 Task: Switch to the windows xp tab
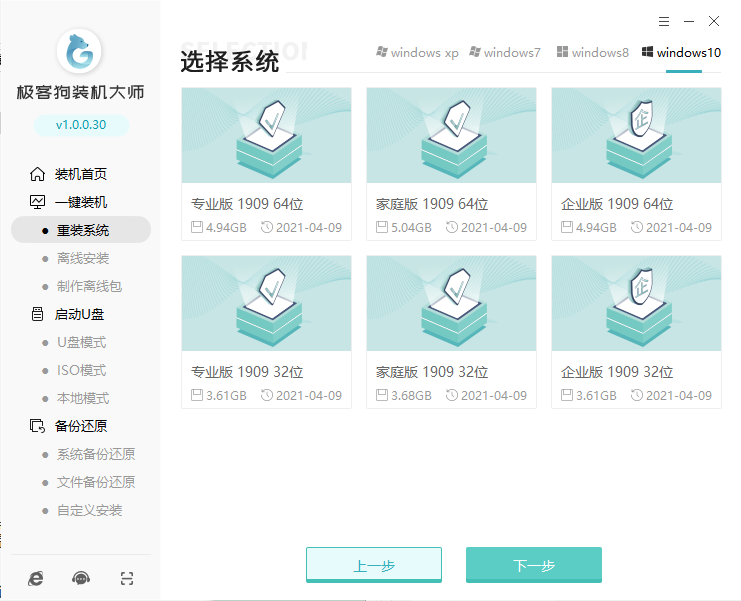pyautogui.click(x=417, y=52)
